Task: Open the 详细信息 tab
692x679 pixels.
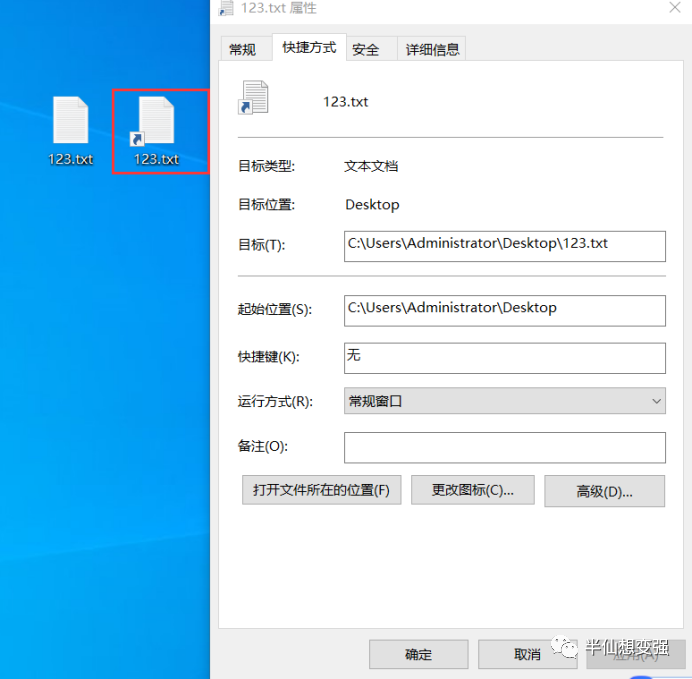Action: (x=432, y=49)
